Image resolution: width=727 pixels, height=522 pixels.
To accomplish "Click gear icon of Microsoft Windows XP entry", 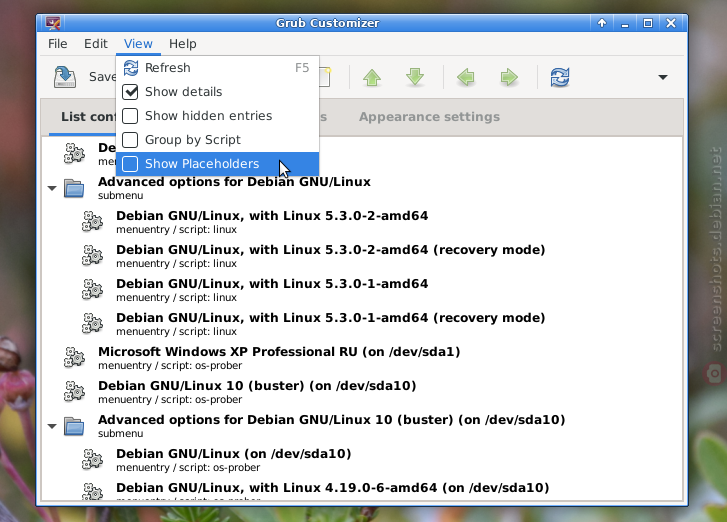I will click(74, 357).
